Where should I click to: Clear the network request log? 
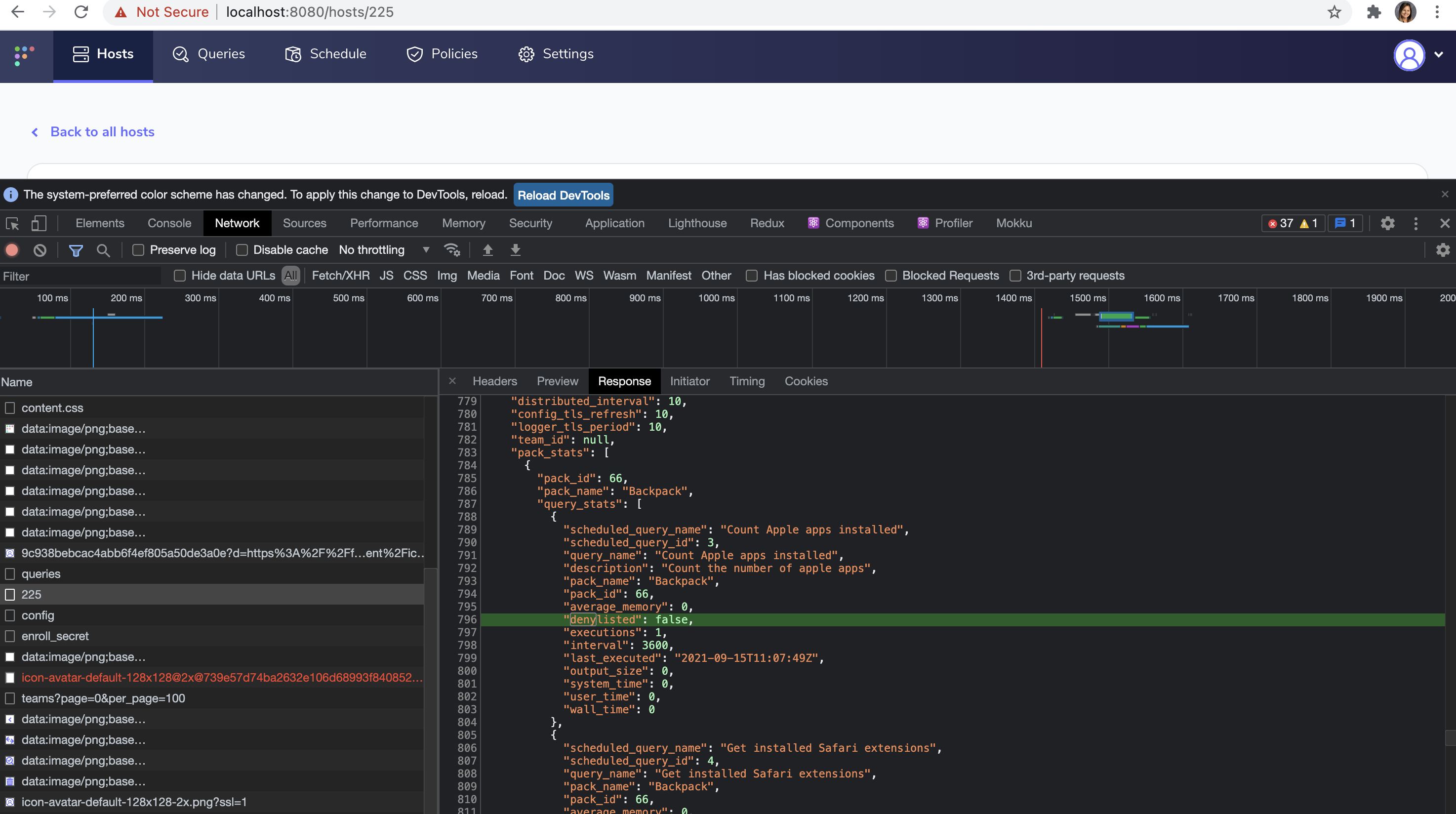tap(39, 250)
